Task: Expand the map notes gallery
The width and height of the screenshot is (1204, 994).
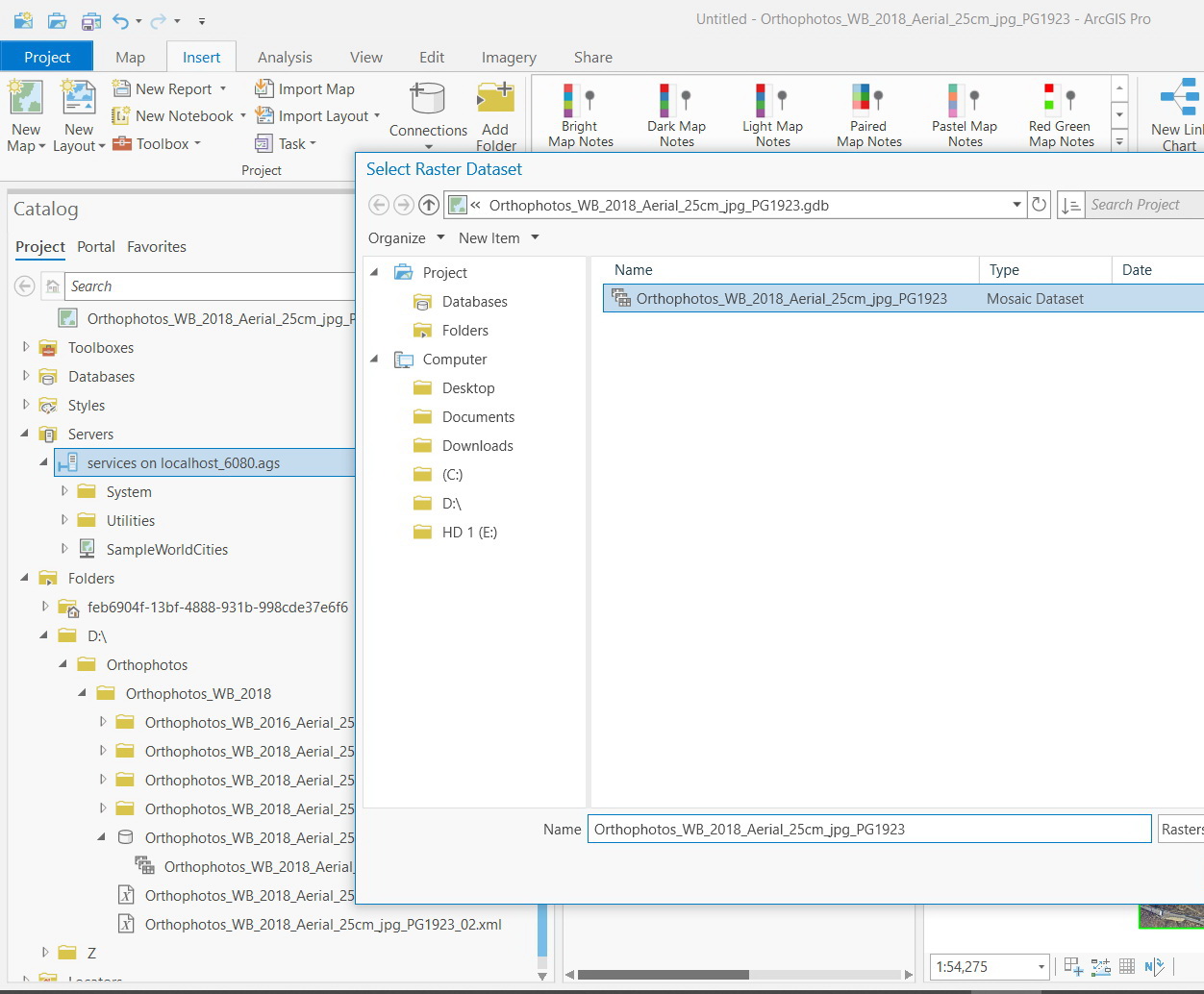Action: click(1119, 141)
